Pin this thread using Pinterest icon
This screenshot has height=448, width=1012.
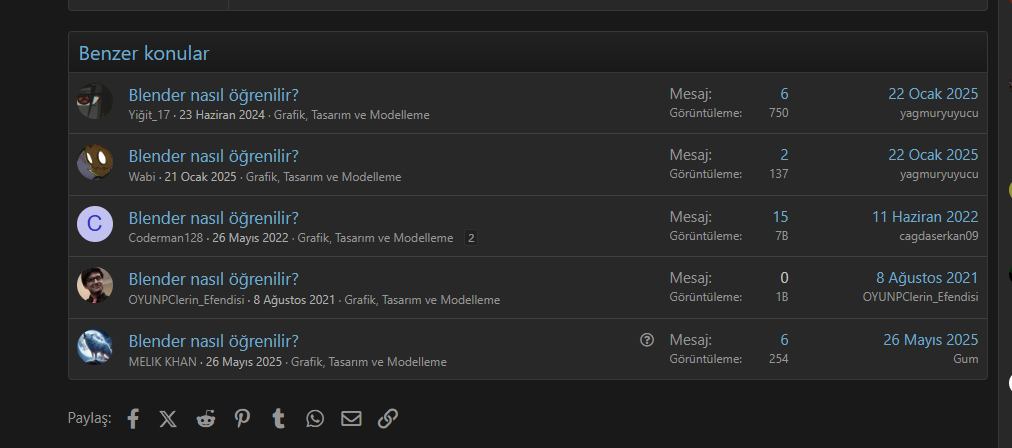coord(242,418)
